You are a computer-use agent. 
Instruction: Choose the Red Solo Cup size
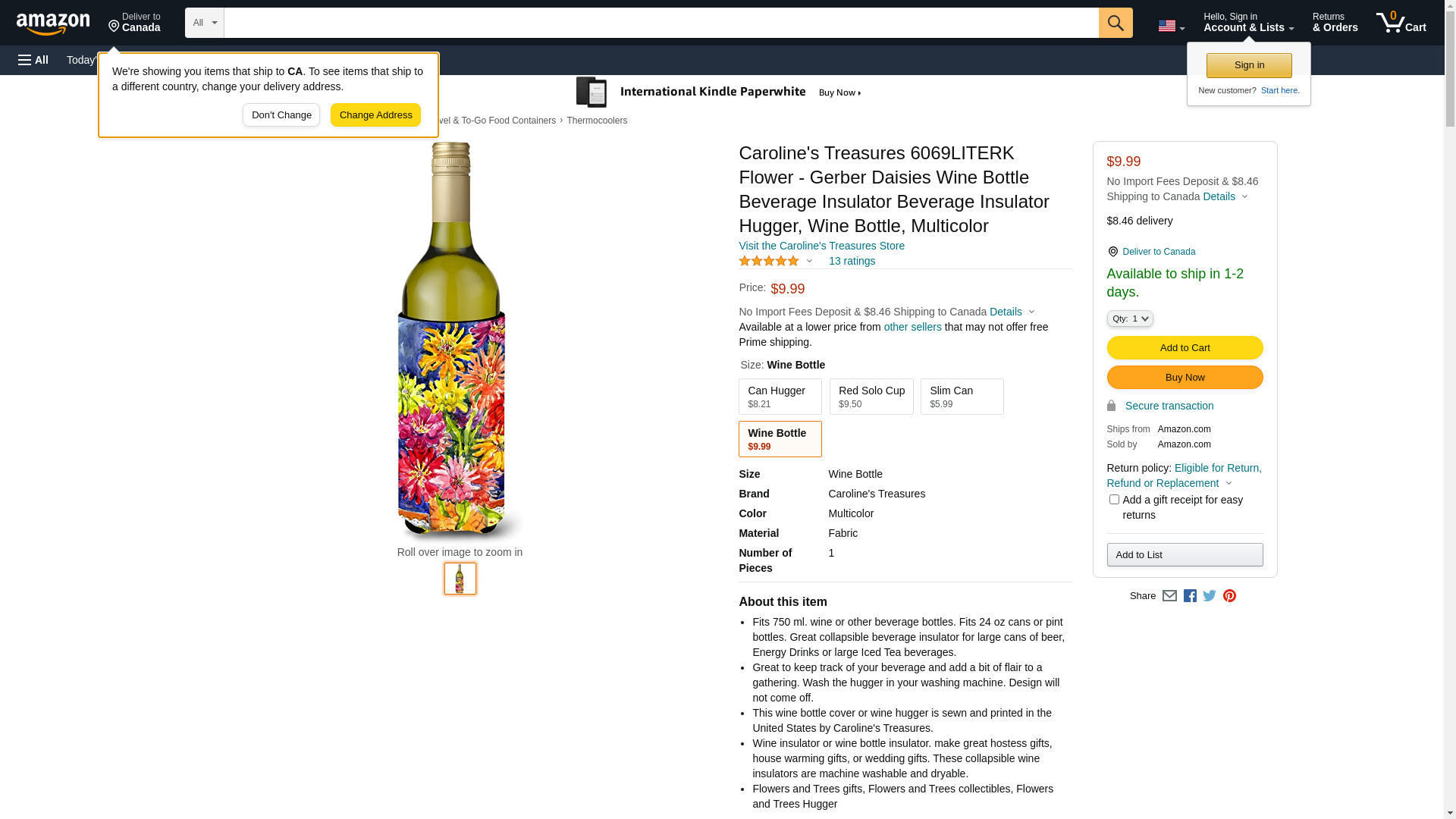click(x=871, y=397)
